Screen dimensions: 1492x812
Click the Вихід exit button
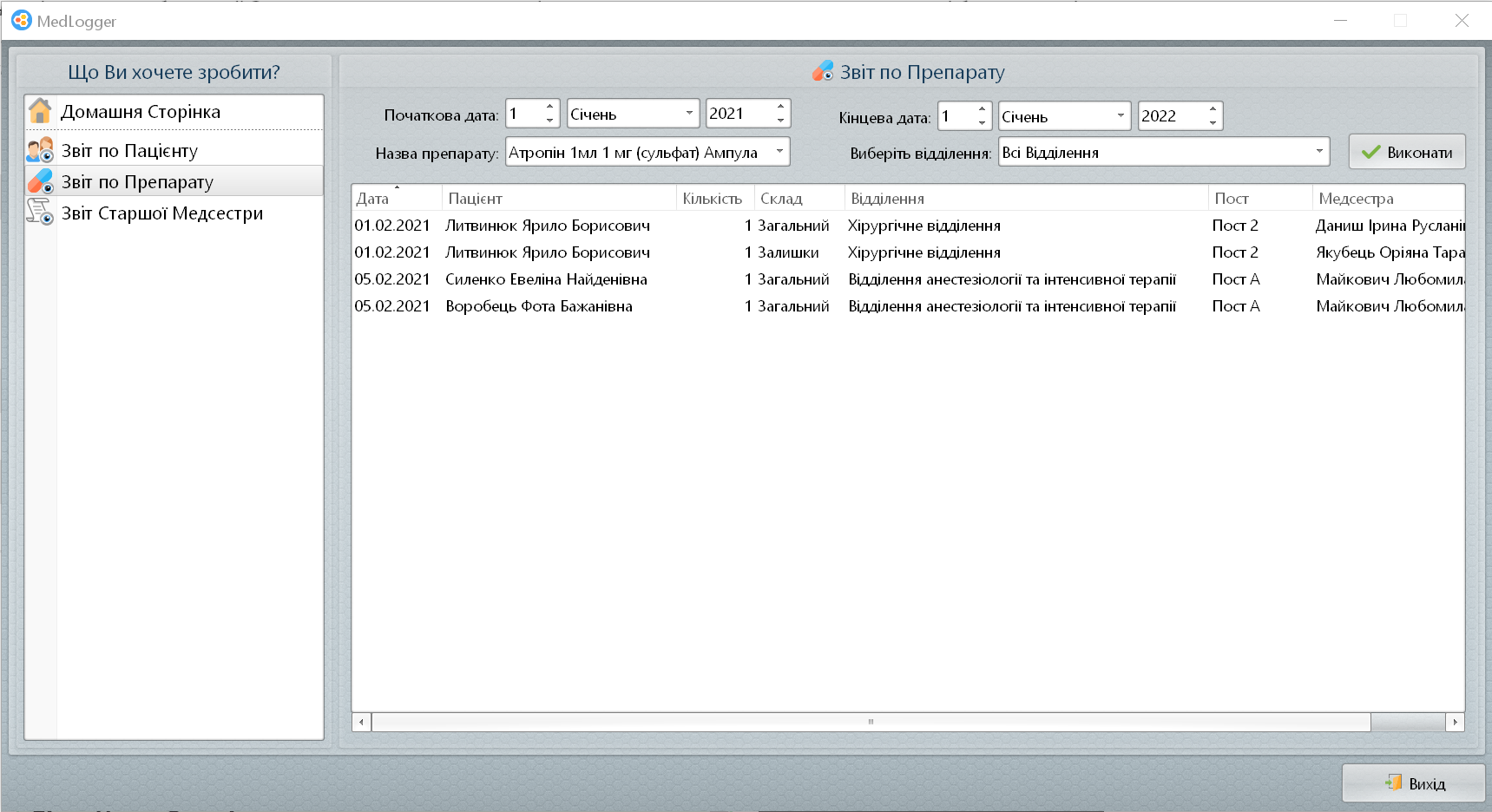(1414, 783)
